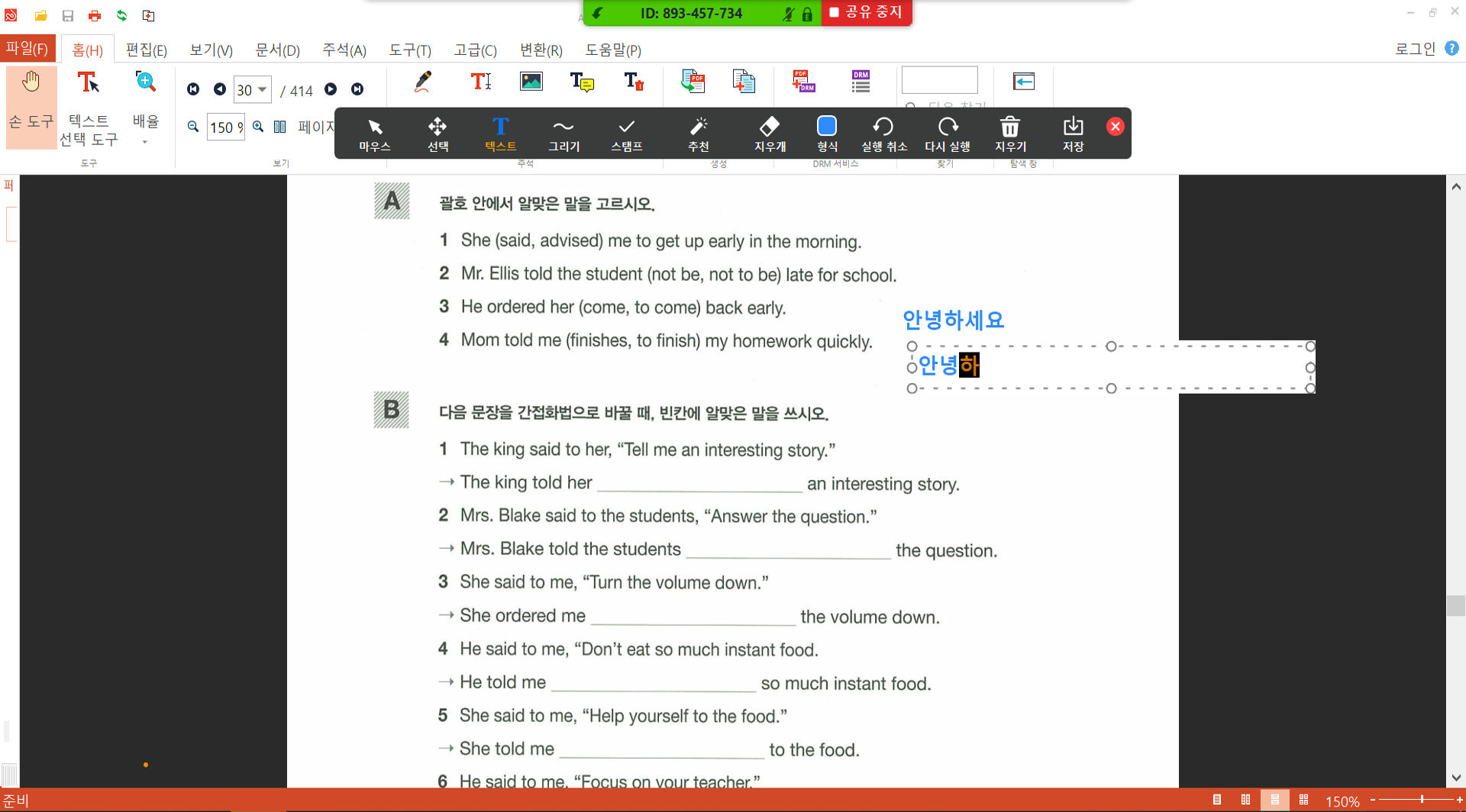This screenshot has width=1466, height=812.
Task: Go to the next page
Action: tap(331, 89)
